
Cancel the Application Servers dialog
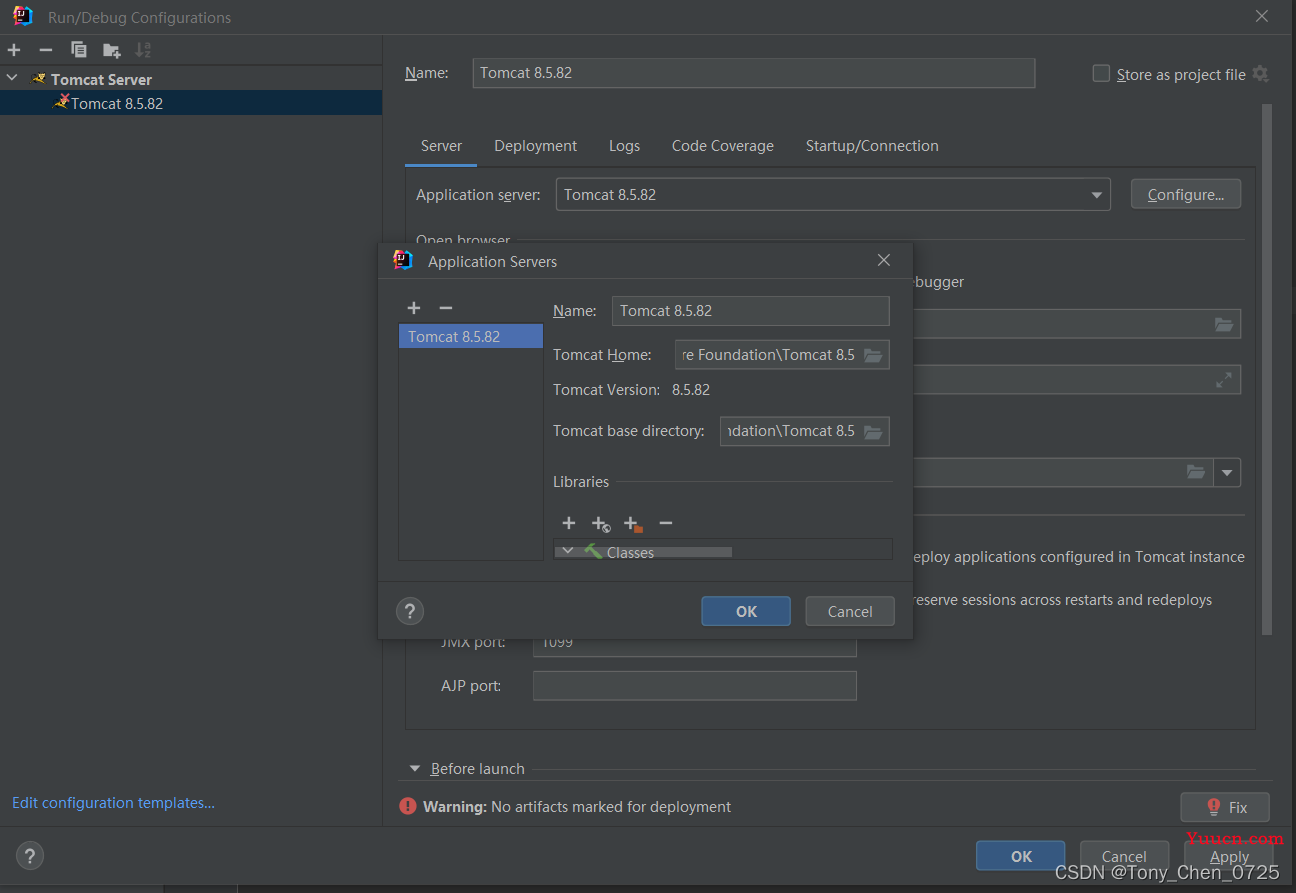click(x=850, y=611)
